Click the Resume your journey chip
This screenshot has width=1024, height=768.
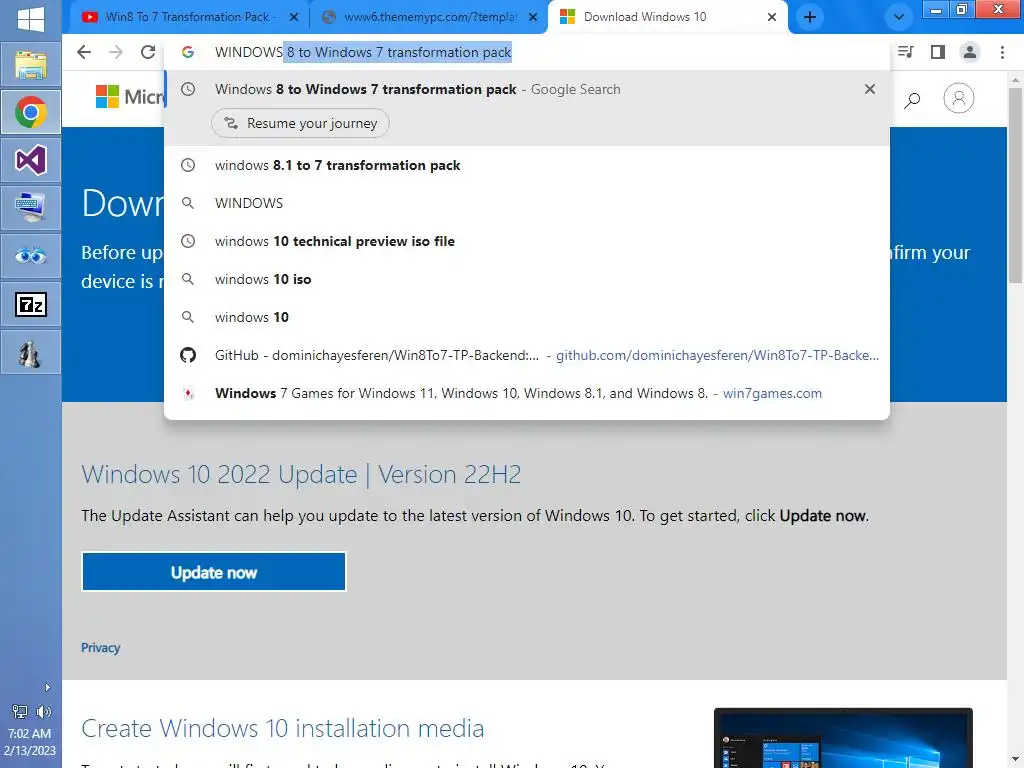tap(300, 123)
